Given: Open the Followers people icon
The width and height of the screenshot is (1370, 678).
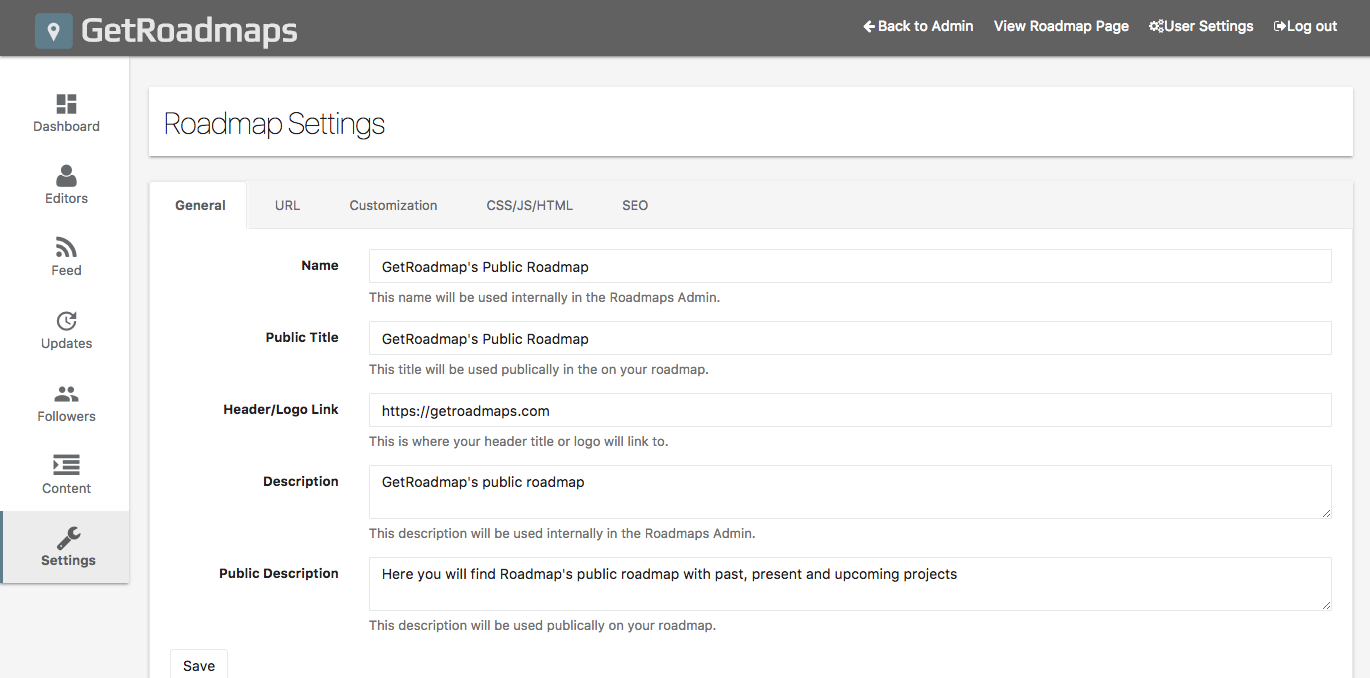Looking at the screenshot, I should click(x=66, y=394).
